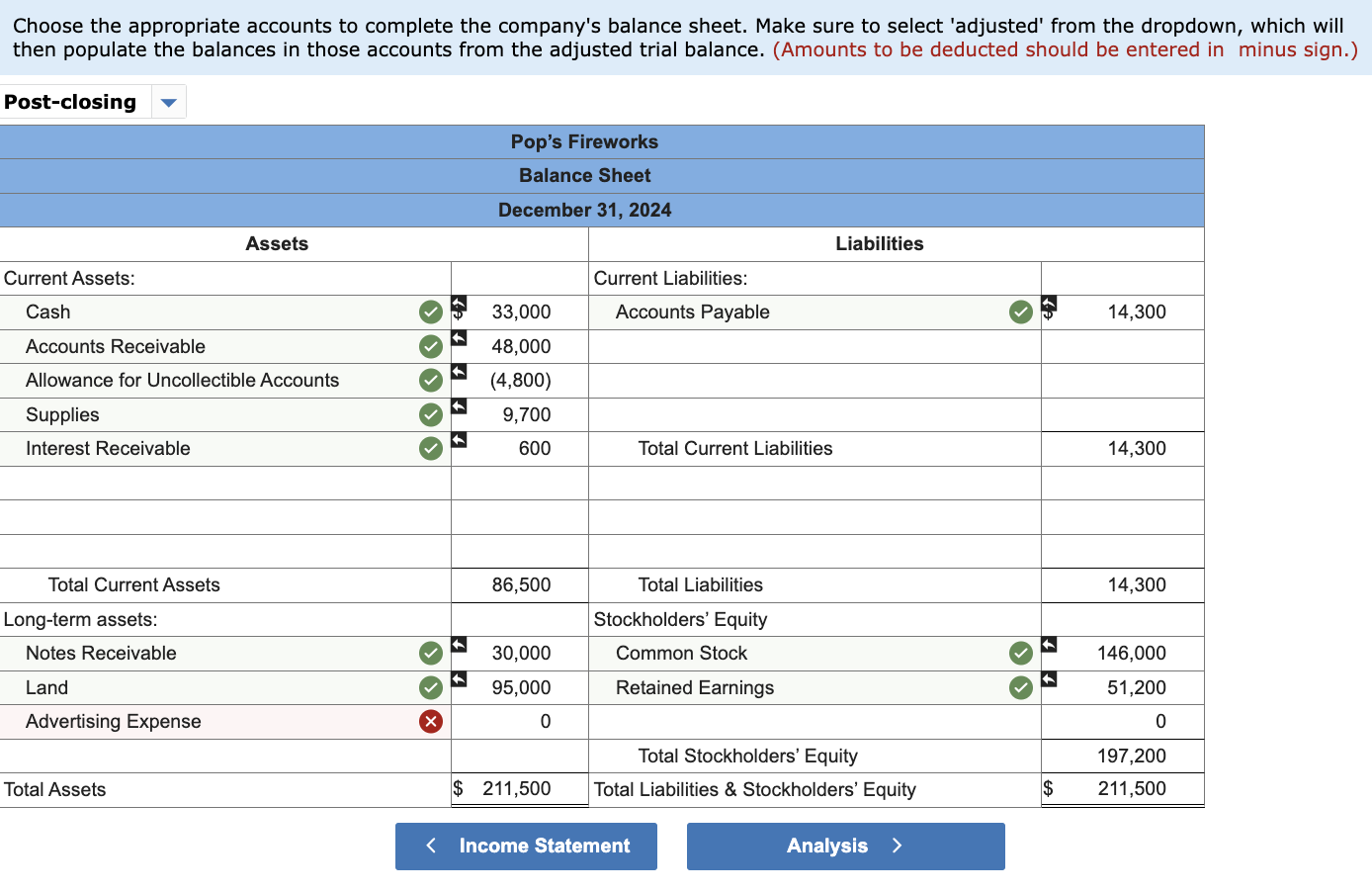Click the green checkmark beside Cash
Screen dimensions: 1372x892
pos(430,312)
